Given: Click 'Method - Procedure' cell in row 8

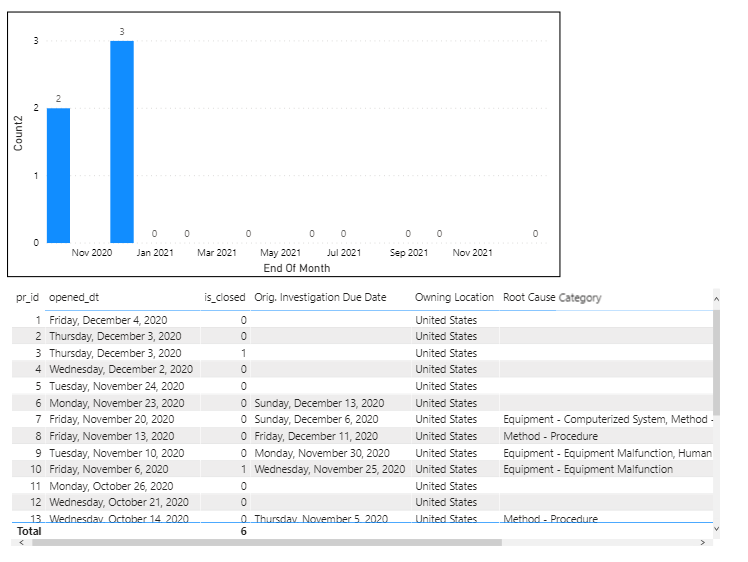Looking at the screenshot, I should click(x=551, y=436).
